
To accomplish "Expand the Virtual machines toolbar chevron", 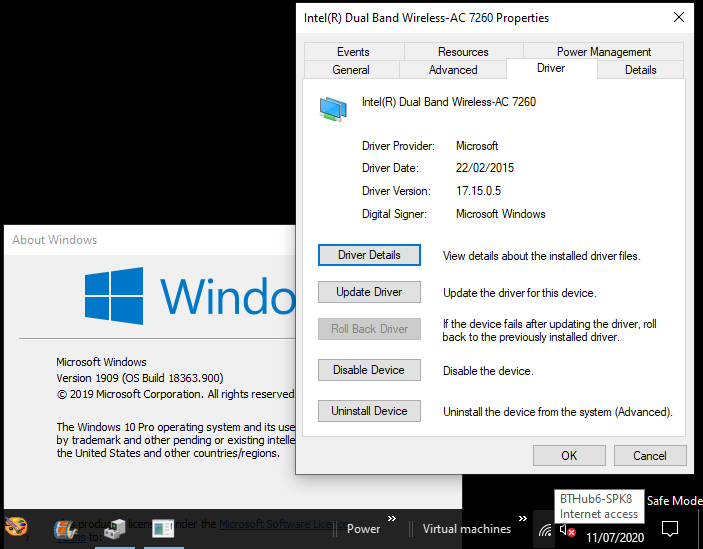I will 523,519.
